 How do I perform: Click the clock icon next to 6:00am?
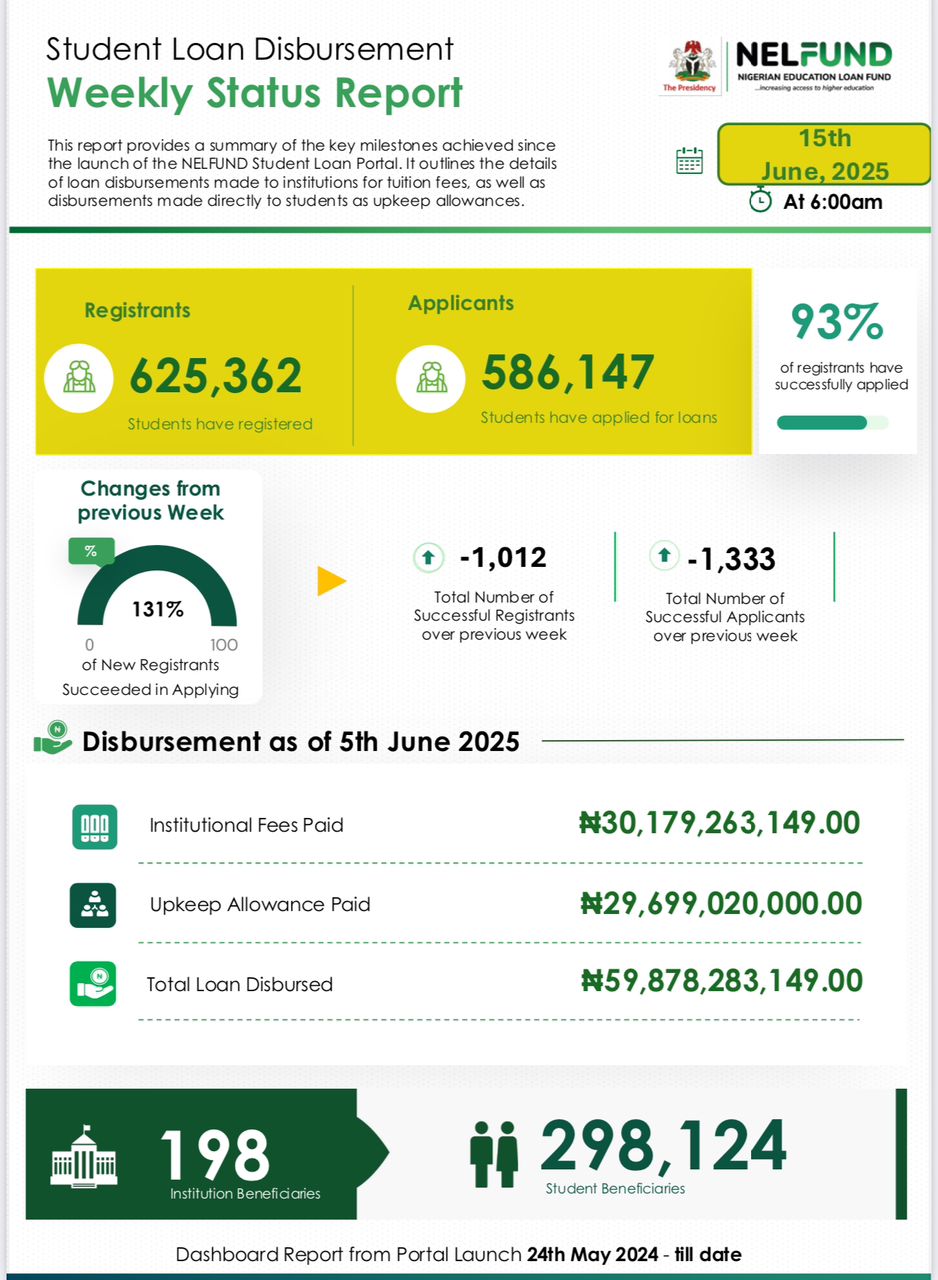761,200
